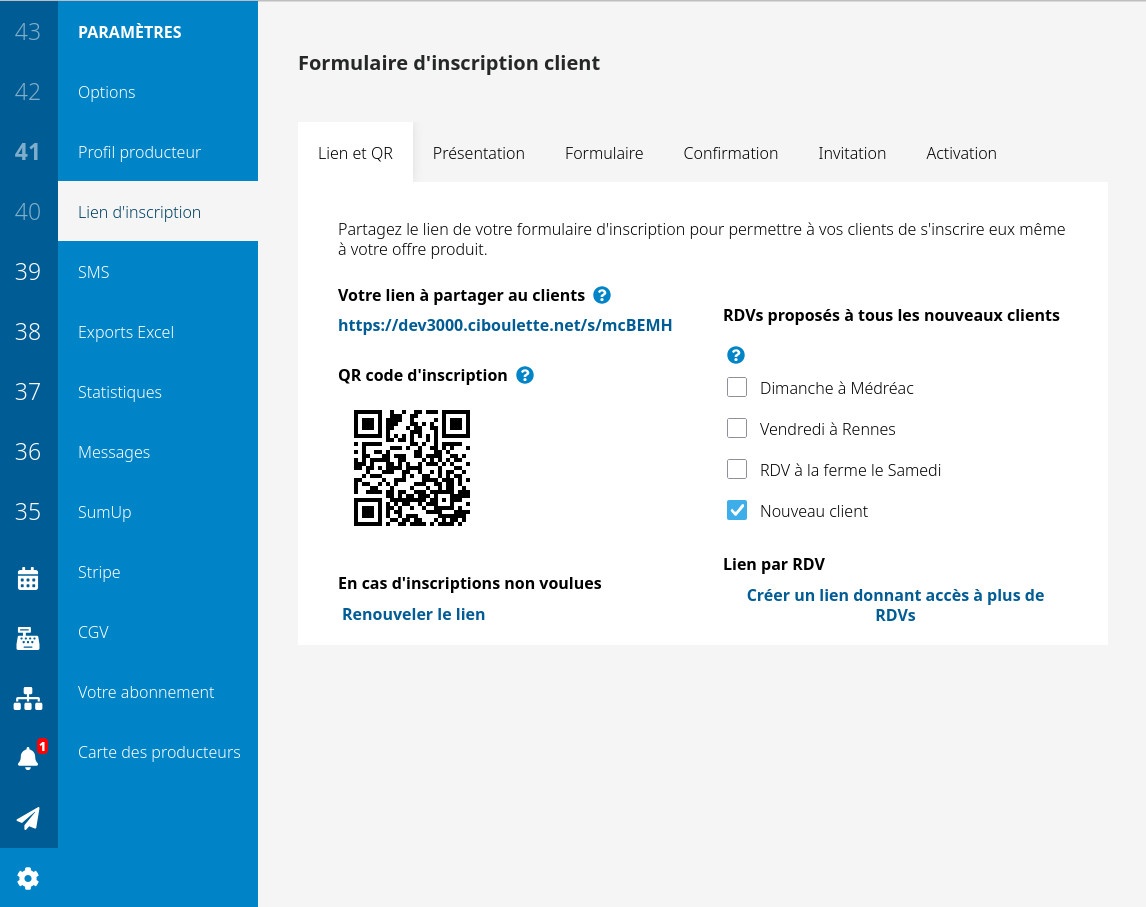The image size is (1146, 907).
Task: Click the inscription QR code image
Action: (412, 467)
